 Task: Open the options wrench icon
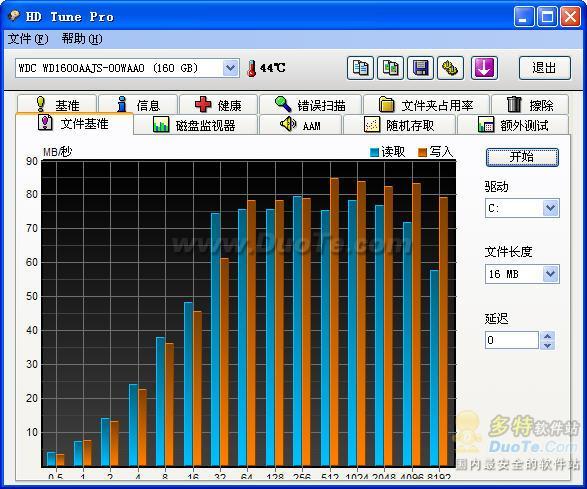(451, 68)
